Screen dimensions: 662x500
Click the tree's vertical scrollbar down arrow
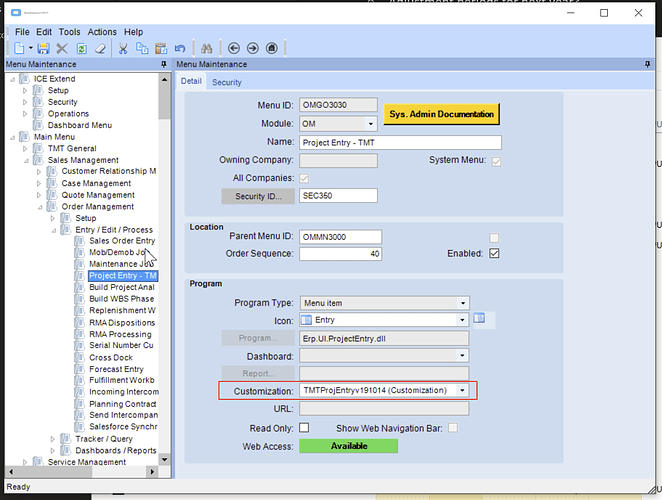click(164, 459)
